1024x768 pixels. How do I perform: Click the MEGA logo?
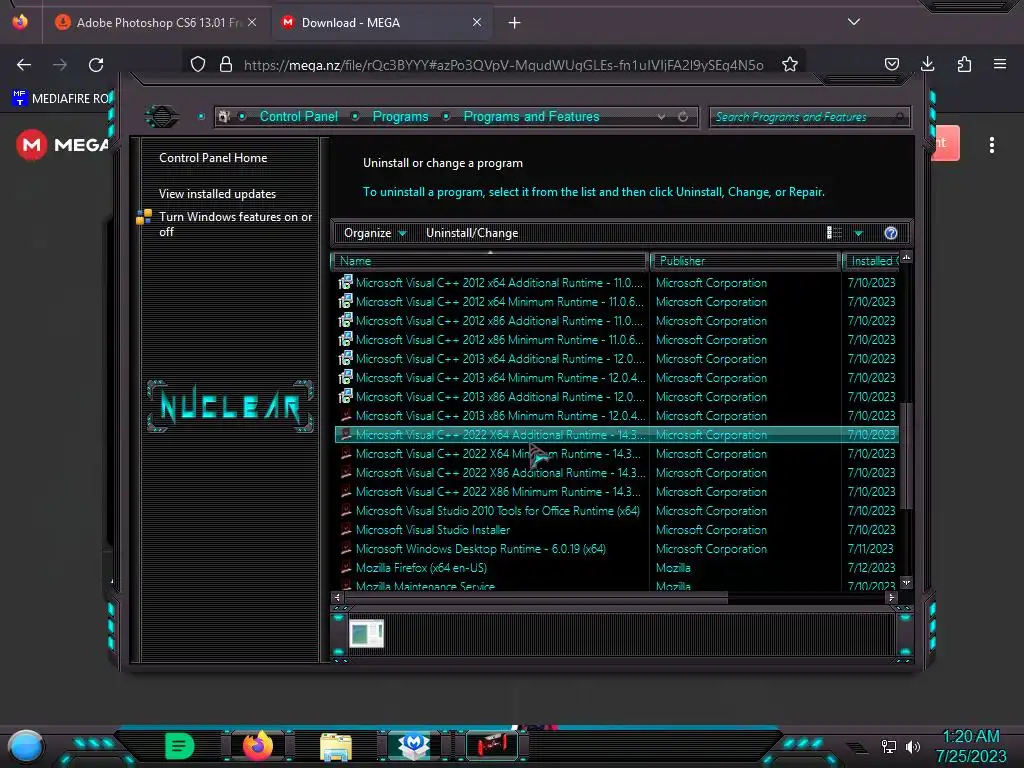click(62, 144)
